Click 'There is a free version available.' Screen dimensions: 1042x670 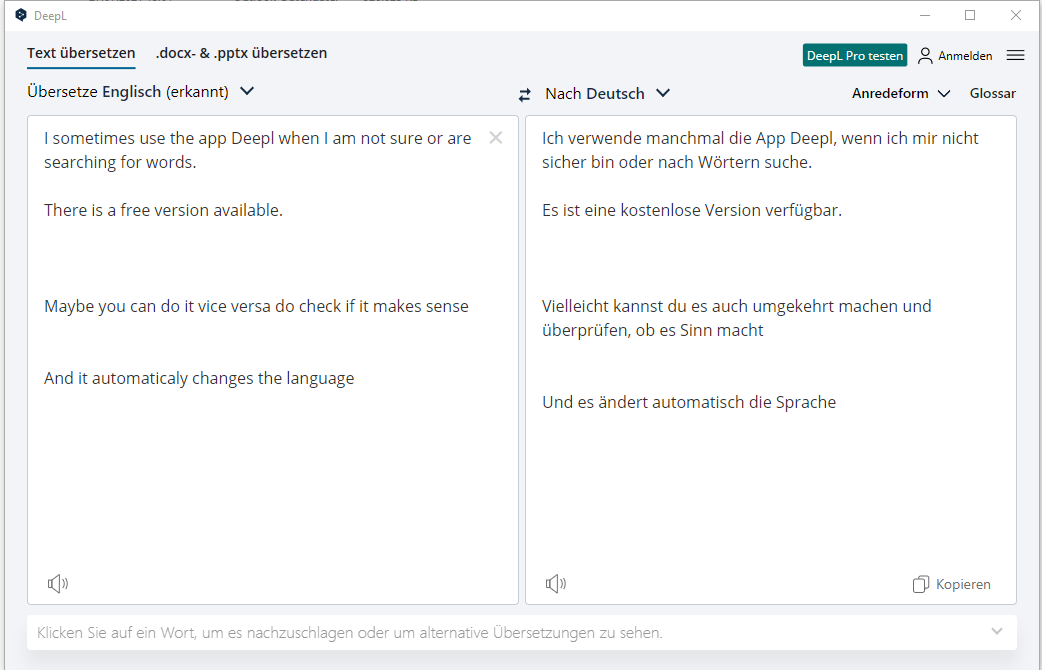point(163,211)
